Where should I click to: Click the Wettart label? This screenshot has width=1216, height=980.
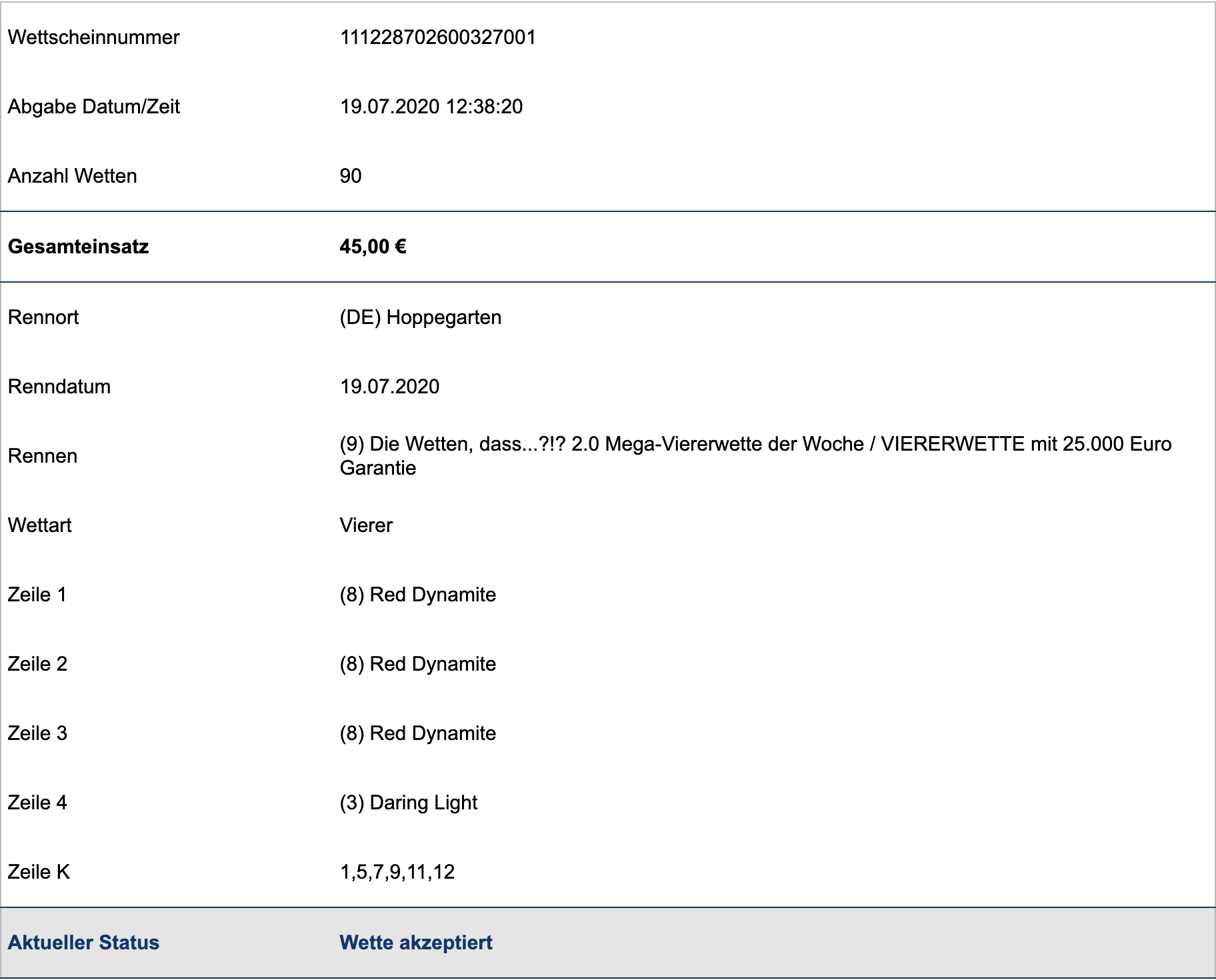pos(40,525)
